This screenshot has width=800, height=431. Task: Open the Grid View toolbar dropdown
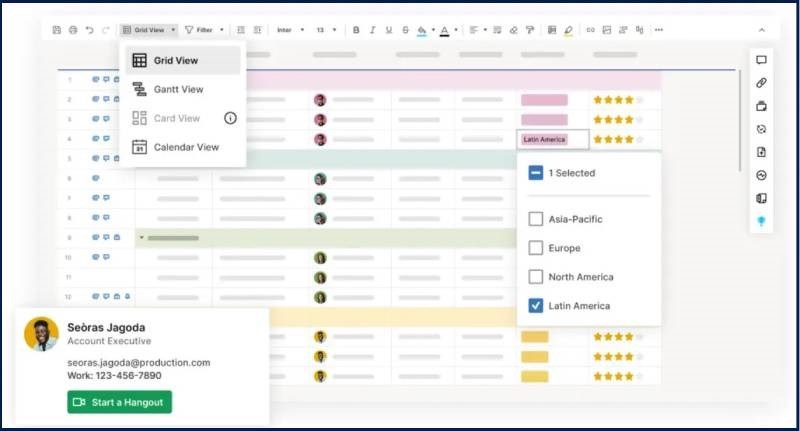click(x=149, y=30)
